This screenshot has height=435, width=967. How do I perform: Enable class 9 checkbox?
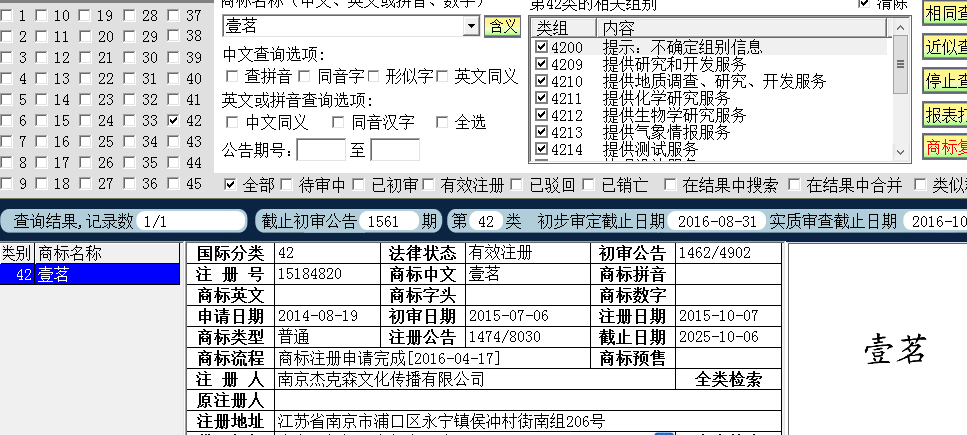(6, 184)
